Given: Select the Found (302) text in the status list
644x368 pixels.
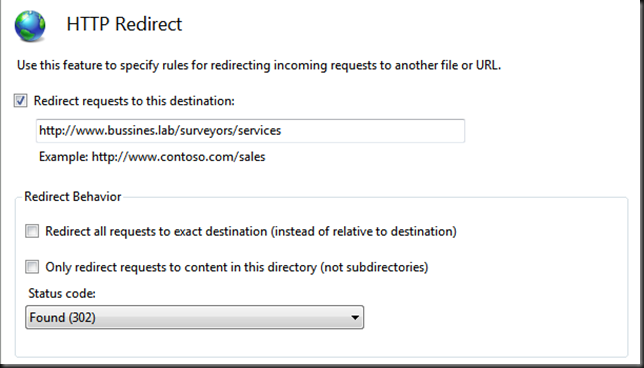Looking at the screenshot, I should pos(62,317).
